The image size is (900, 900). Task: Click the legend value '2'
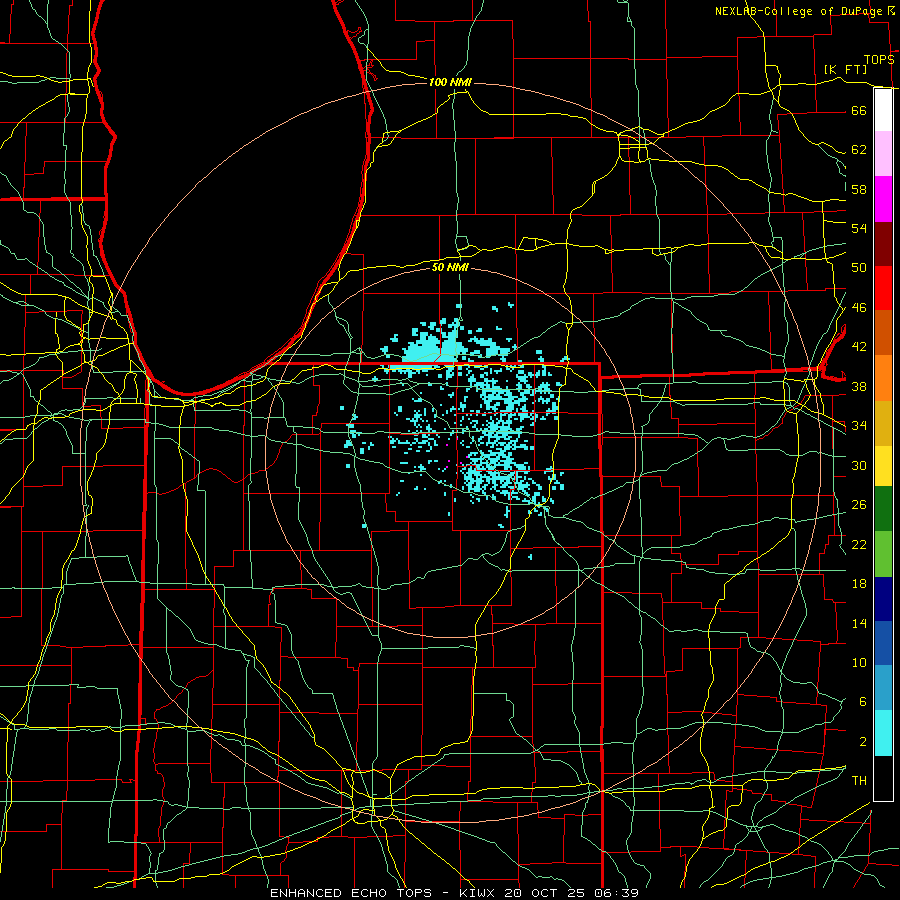862,742
